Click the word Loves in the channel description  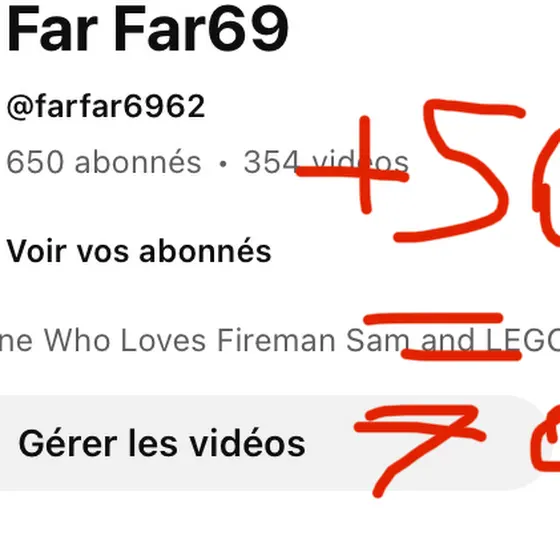click(163, 340)
